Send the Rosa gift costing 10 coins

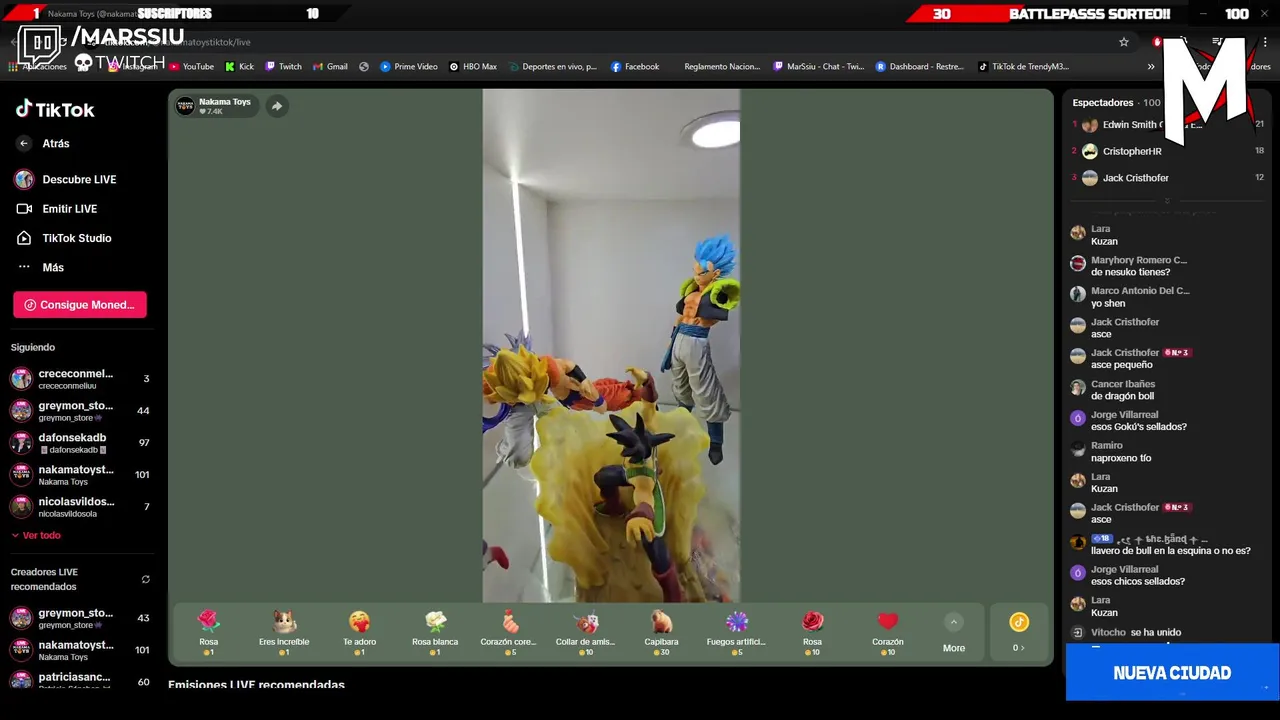812,633
